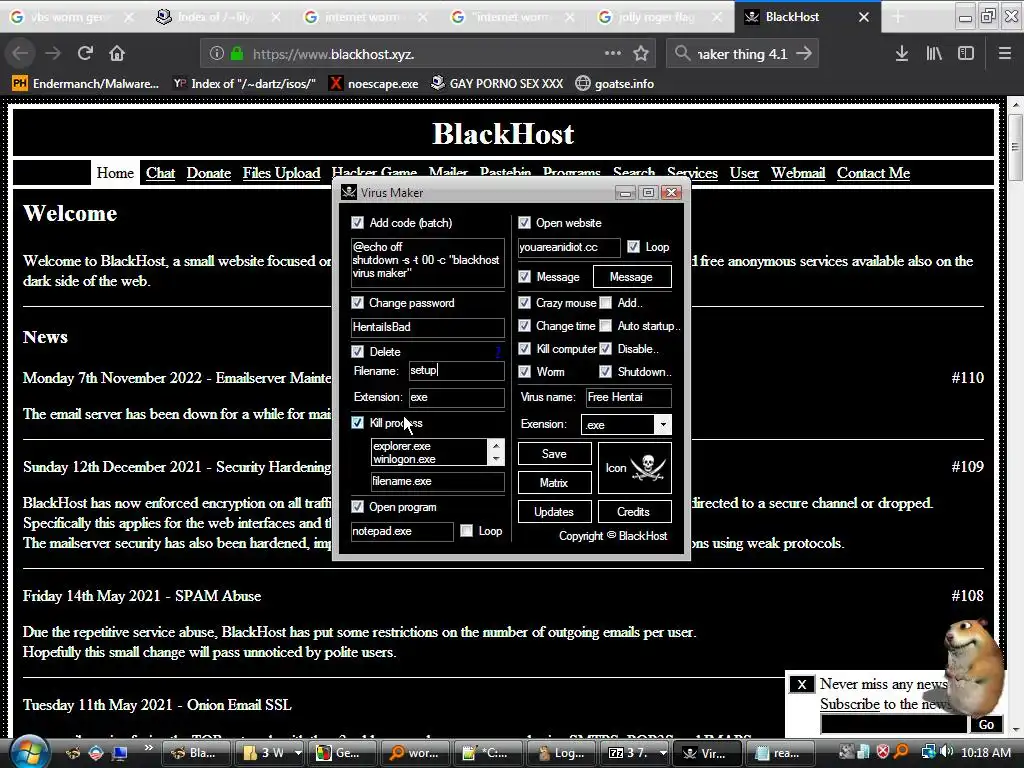Open page actions three-dots menu
1024x768 pixels.
613,54
